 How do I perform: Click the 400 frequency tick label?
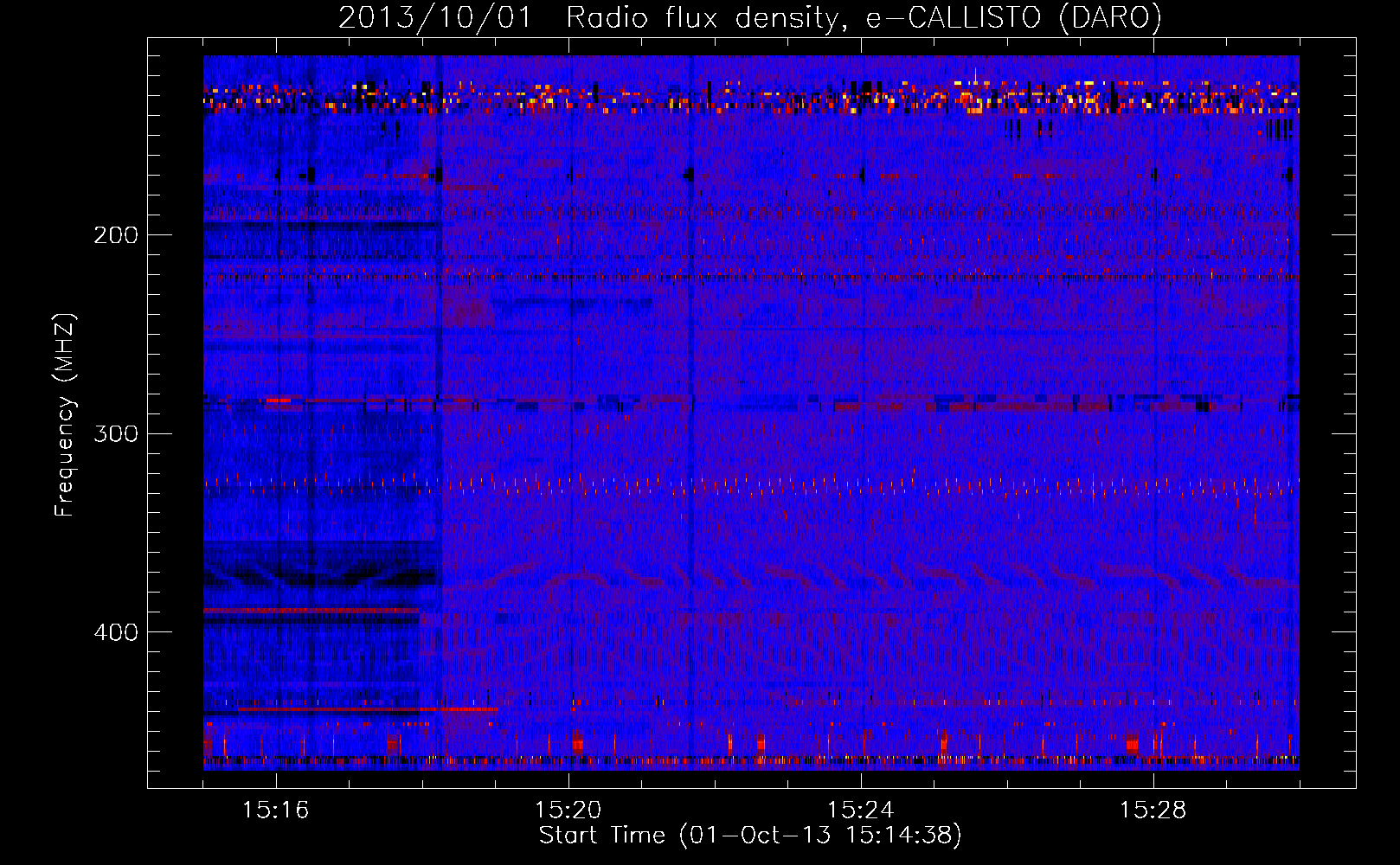click(x=116, y=633)
